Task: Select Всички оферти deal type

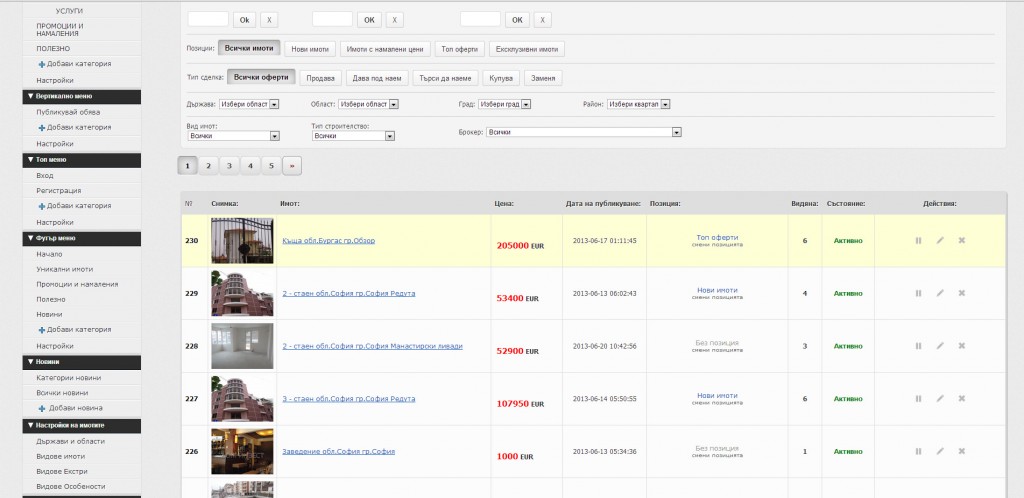Action: coord(261,77)
